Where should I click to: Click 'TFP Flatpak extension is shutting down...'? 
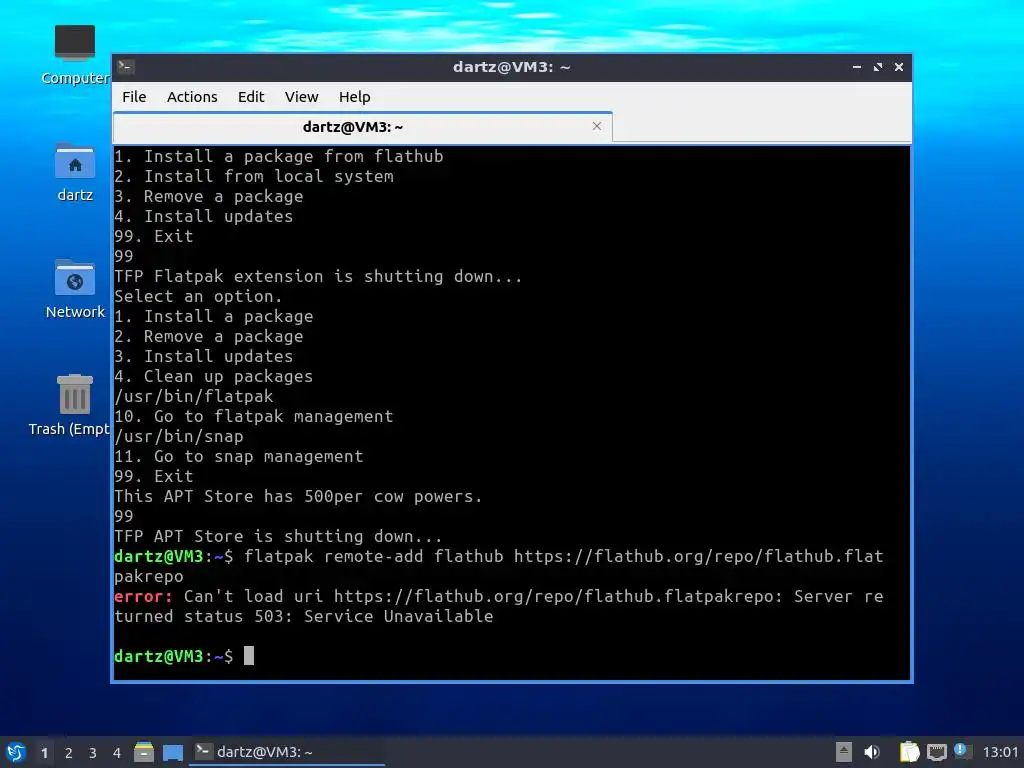pyautogui.click(x=319, y=276)
